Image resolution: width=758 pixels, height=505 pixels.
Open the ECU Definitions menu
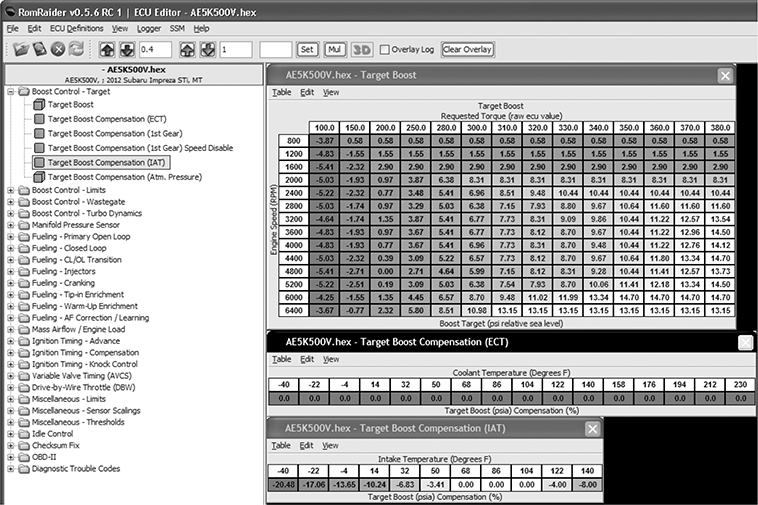coord(78,28)
